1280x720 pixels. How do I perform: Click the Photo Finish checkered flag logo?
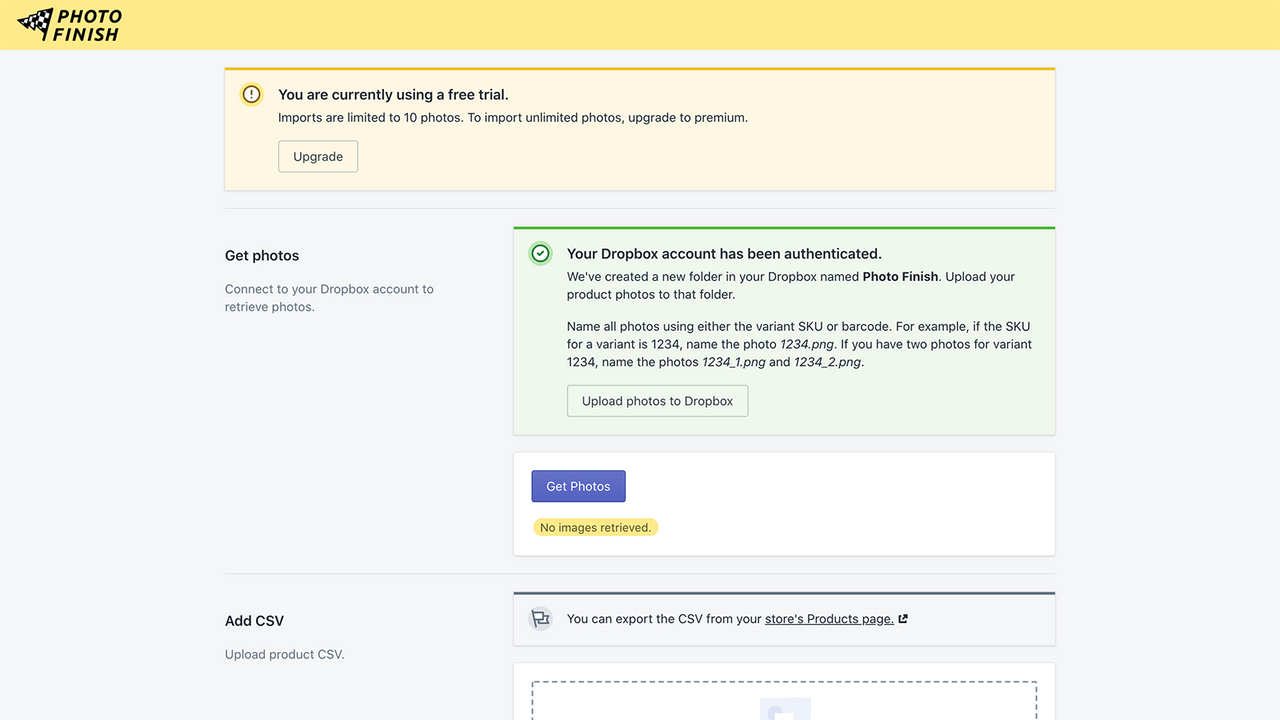[70, 25]
